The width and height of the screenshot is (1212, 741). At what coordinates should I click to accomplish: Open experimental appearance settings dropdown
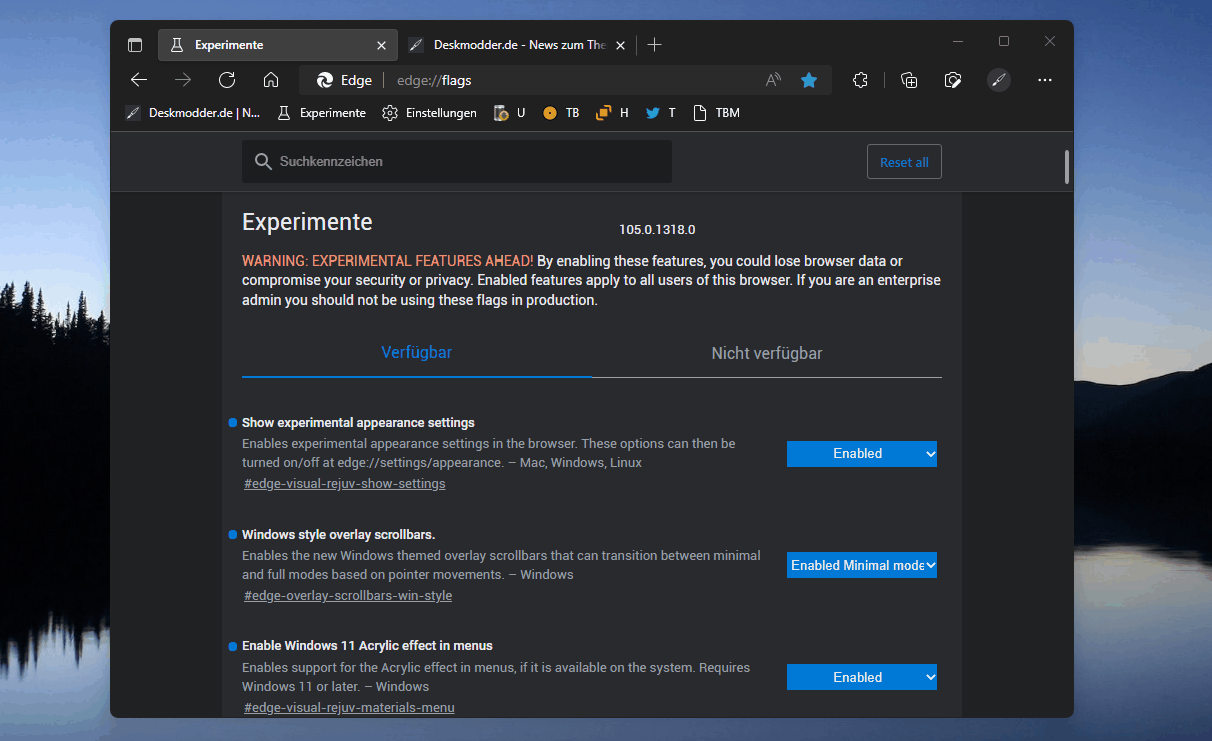click(862, 454)
